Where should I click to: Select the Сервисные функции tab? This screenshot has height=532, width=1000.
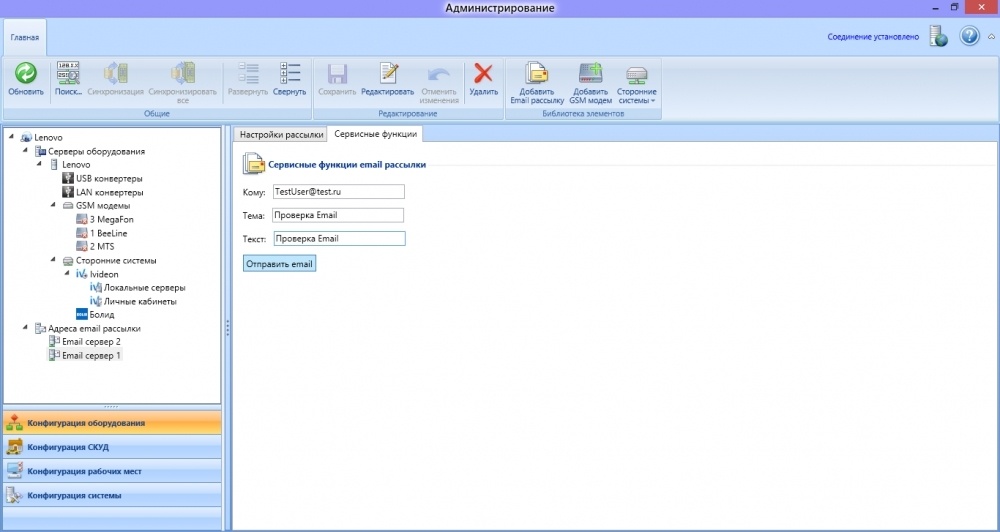pos(376,134)
